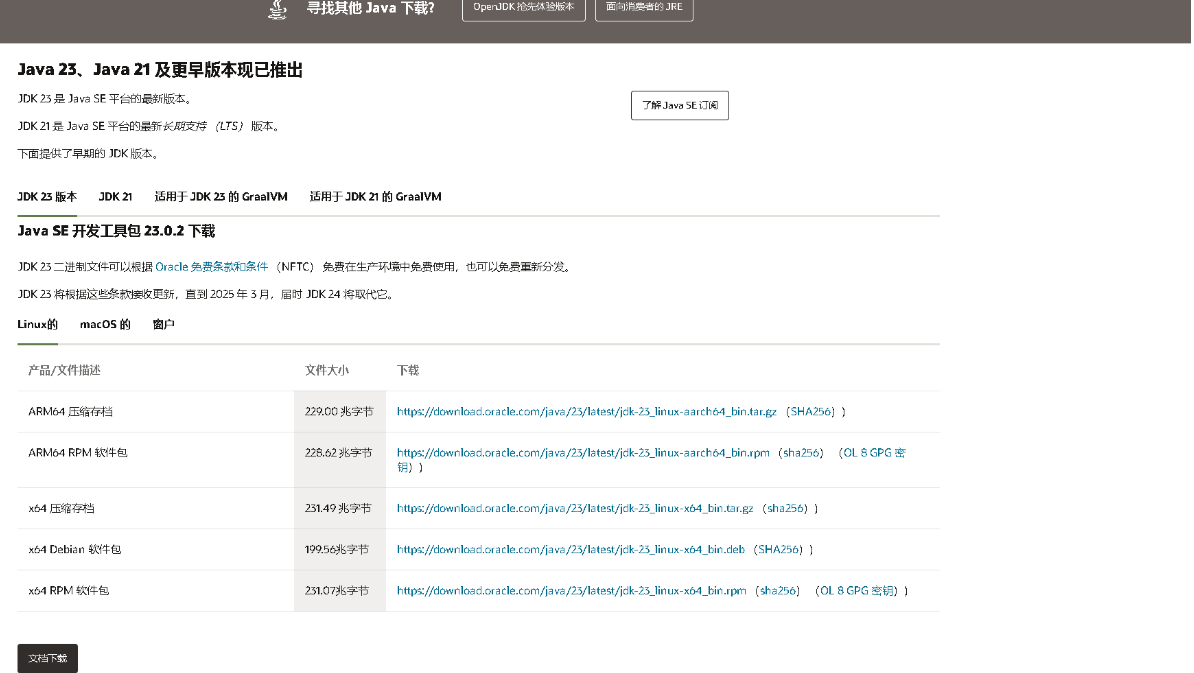Open the Oracle 免费条款和条件 link
1194x673 pixels.
click(x=211, y=267)
